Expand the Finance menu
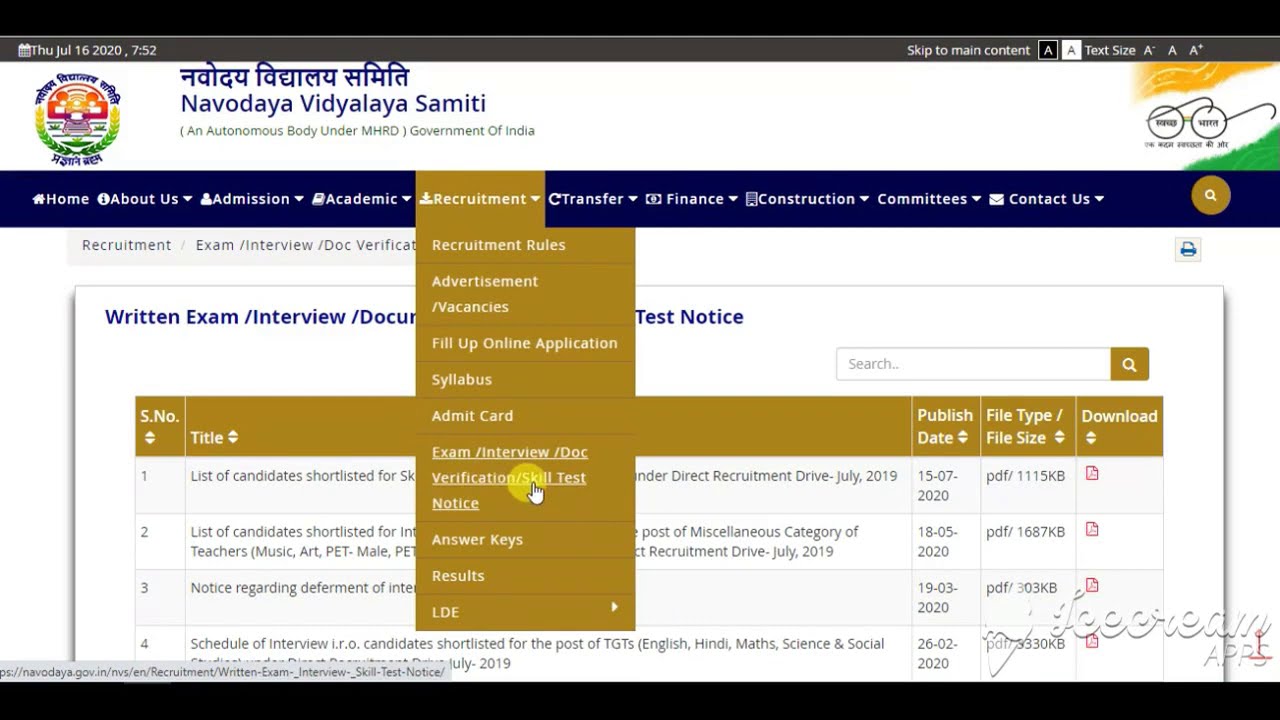Screen dimensions: 1280x720 point(692,199)
